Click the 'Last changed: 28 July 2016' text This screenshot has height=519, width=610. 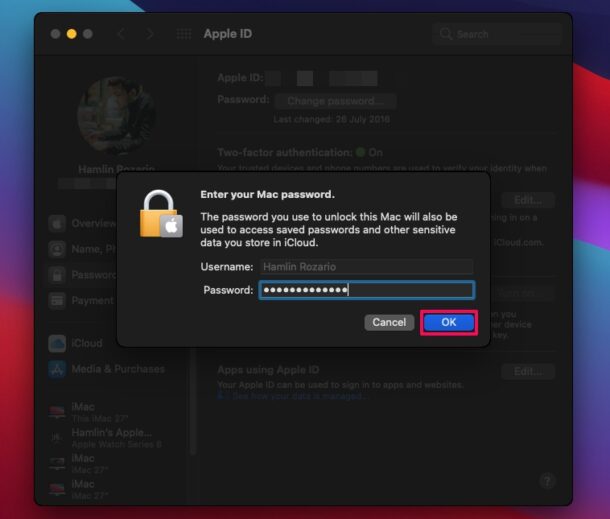[x=331, y=119]
